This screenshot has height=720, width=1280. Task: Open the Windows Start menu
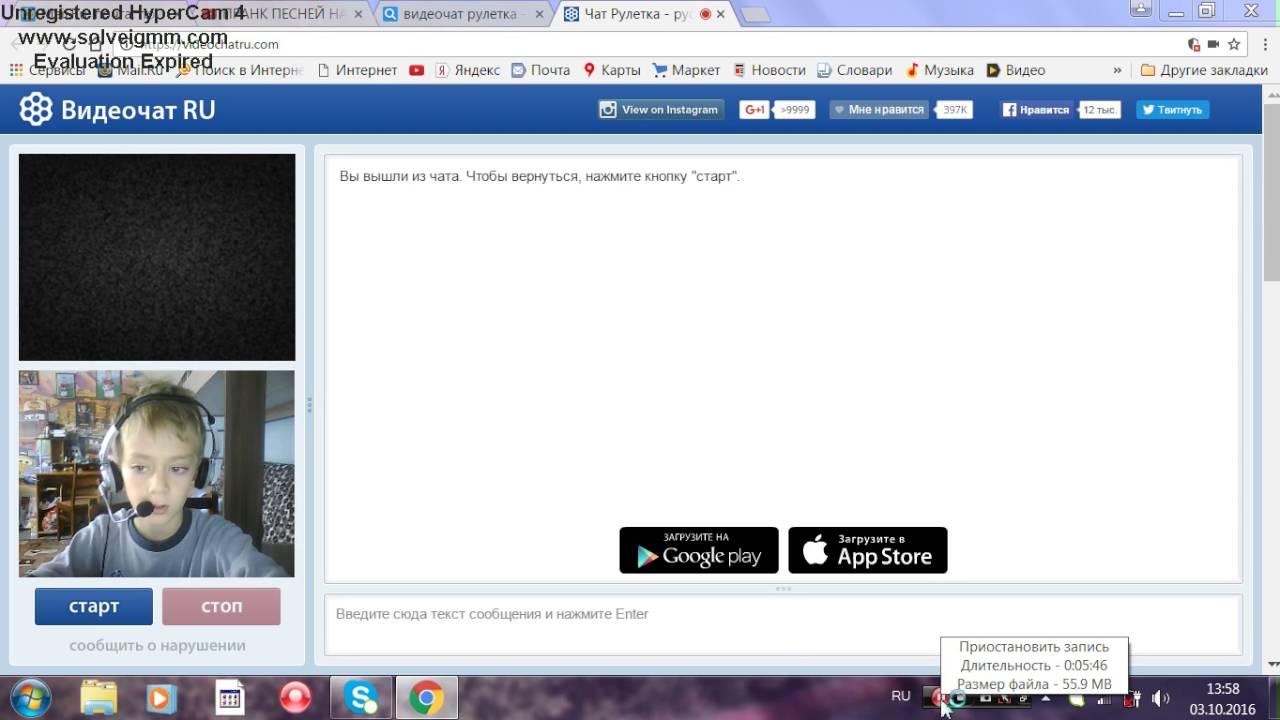[x=31, y=697]
